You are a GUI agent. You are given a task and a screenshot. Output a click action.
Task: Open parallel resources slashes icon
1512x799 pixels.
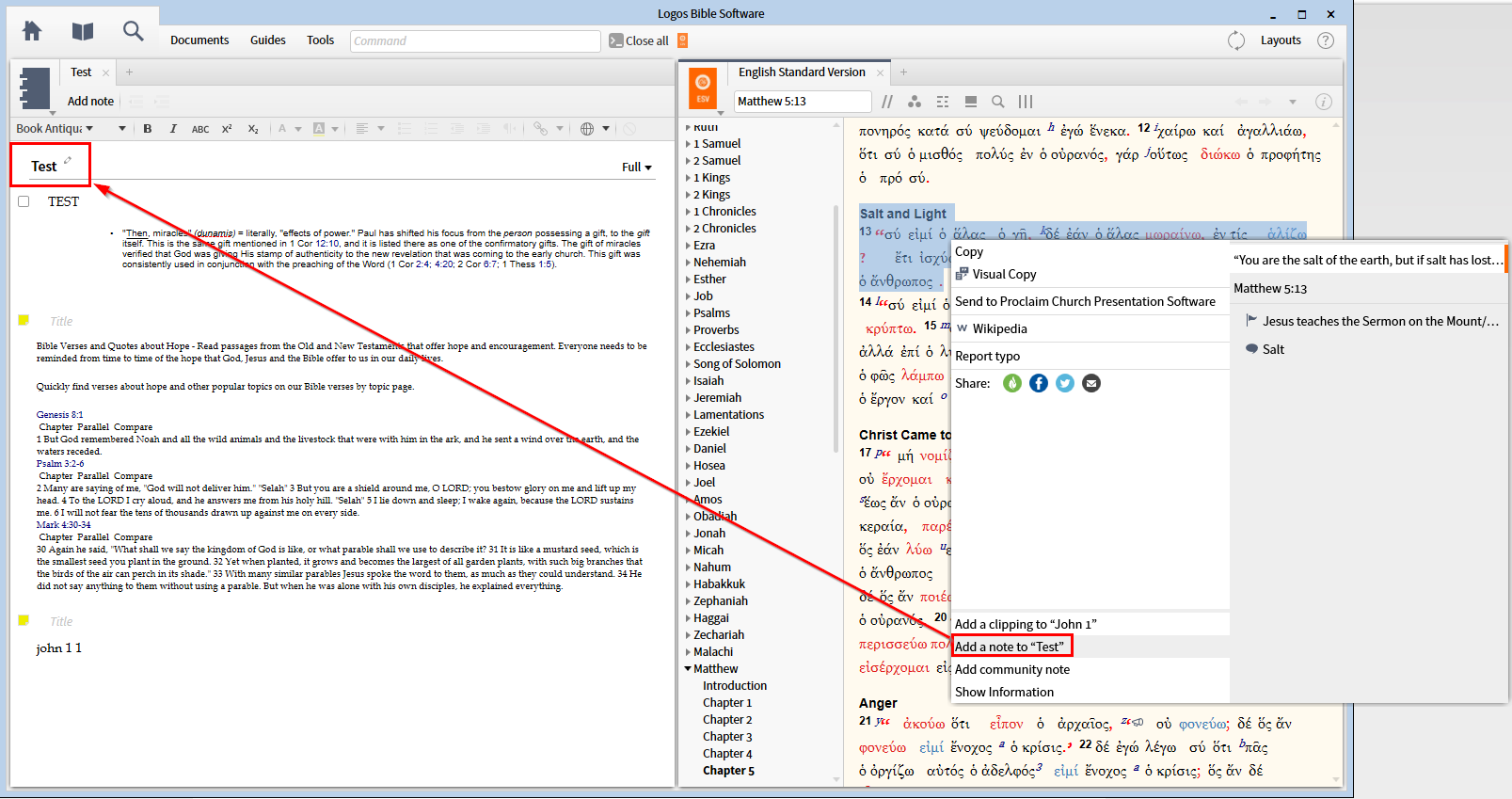[x=887, y=102]
